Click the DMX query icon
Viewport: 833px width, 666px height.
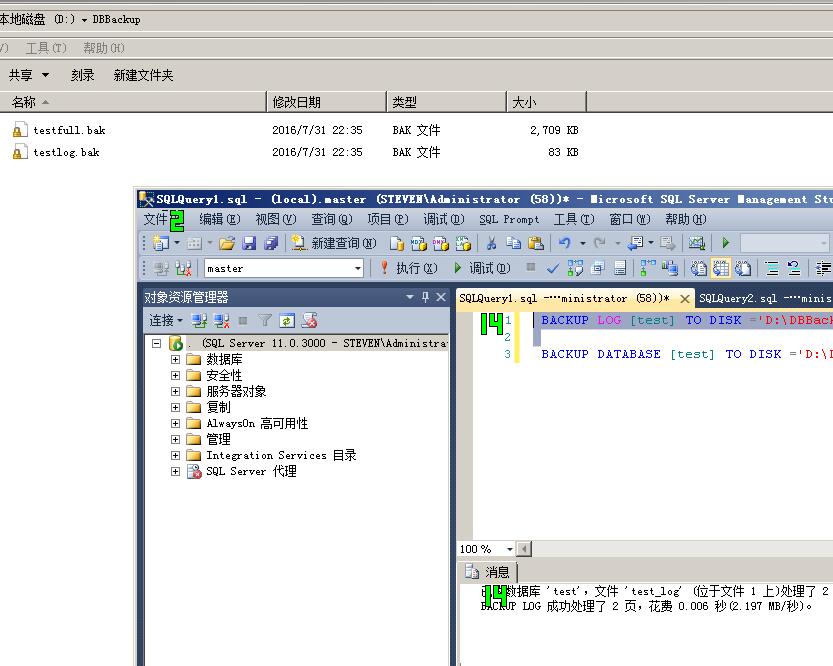[440, 243]
